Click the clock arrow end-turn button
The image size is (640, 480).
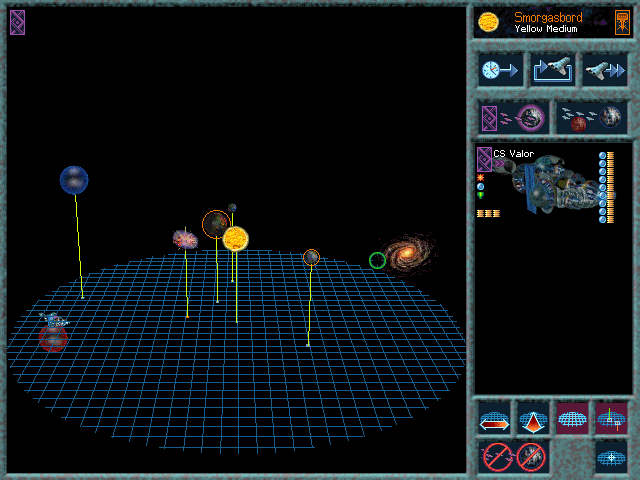pos(500,70)
